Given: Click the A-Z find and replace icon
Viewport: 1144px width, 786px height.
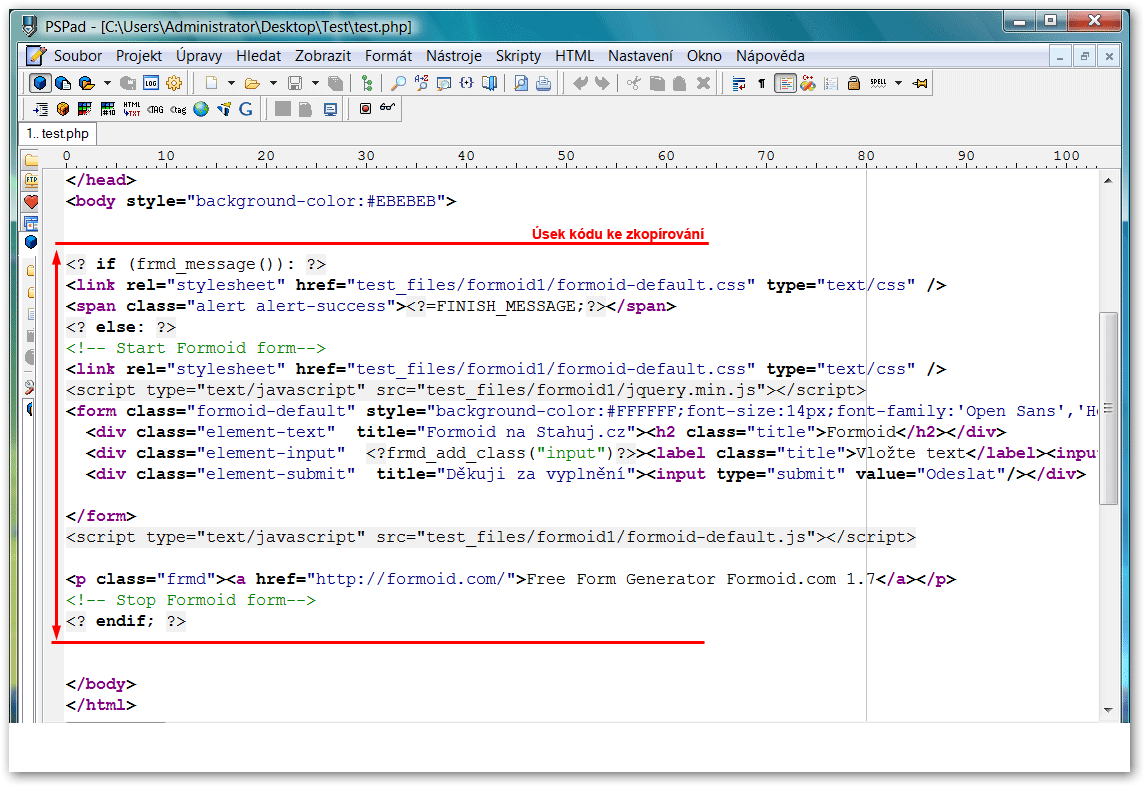Looking at the screenshot, I should (421, 83).
